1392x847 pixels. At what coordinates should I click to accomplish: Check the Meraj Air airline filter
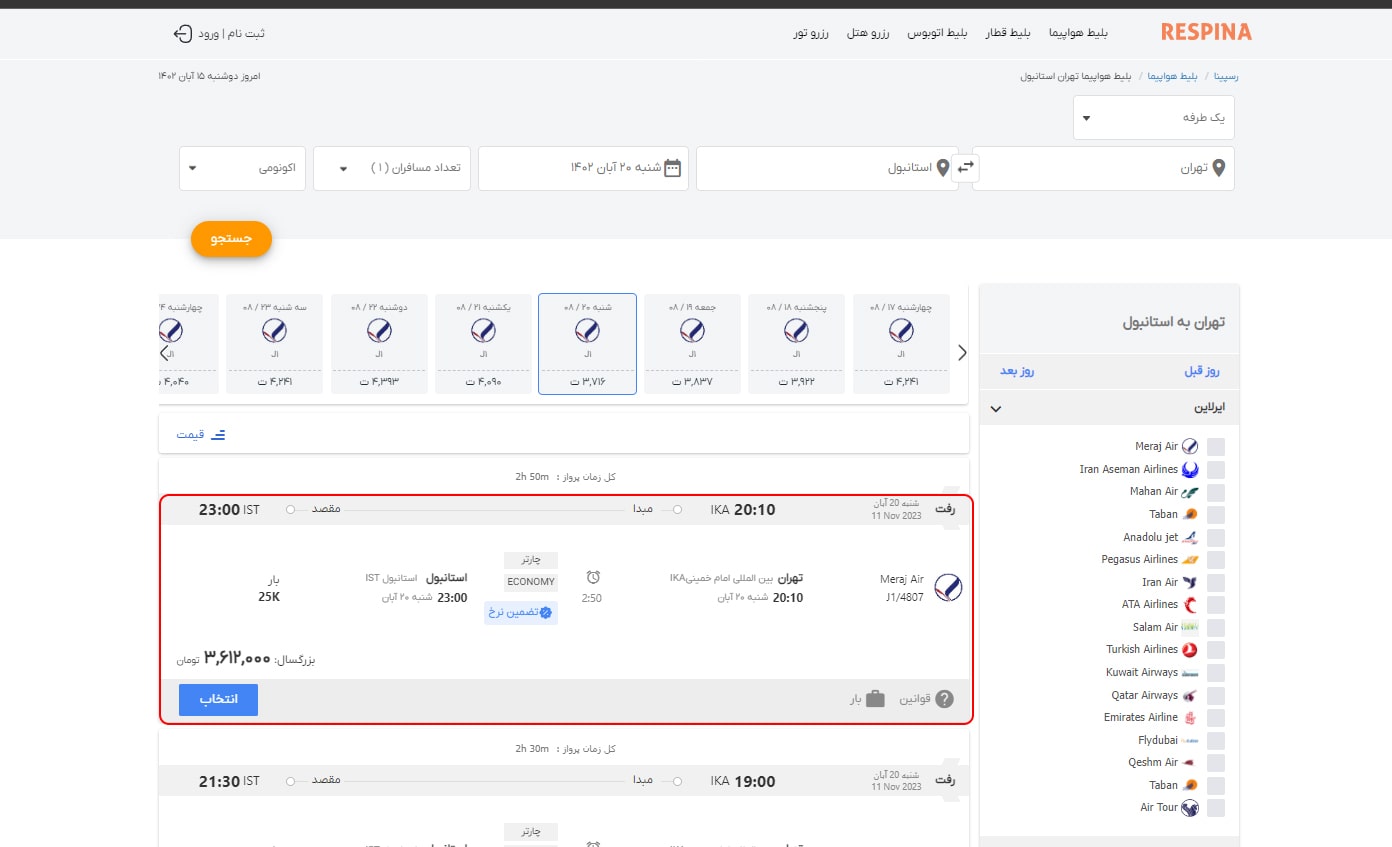1216,447
